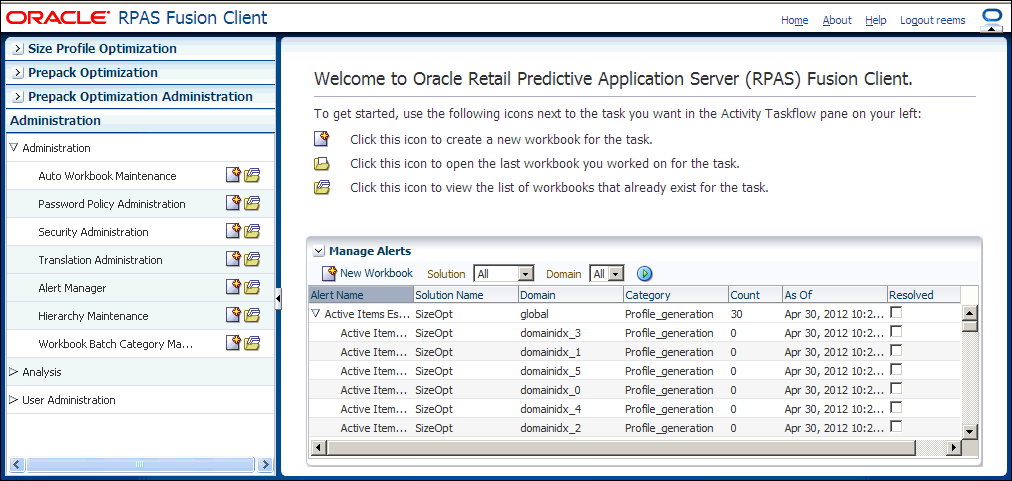Click taskflow pane scroll left arrow

pos(17,464)
